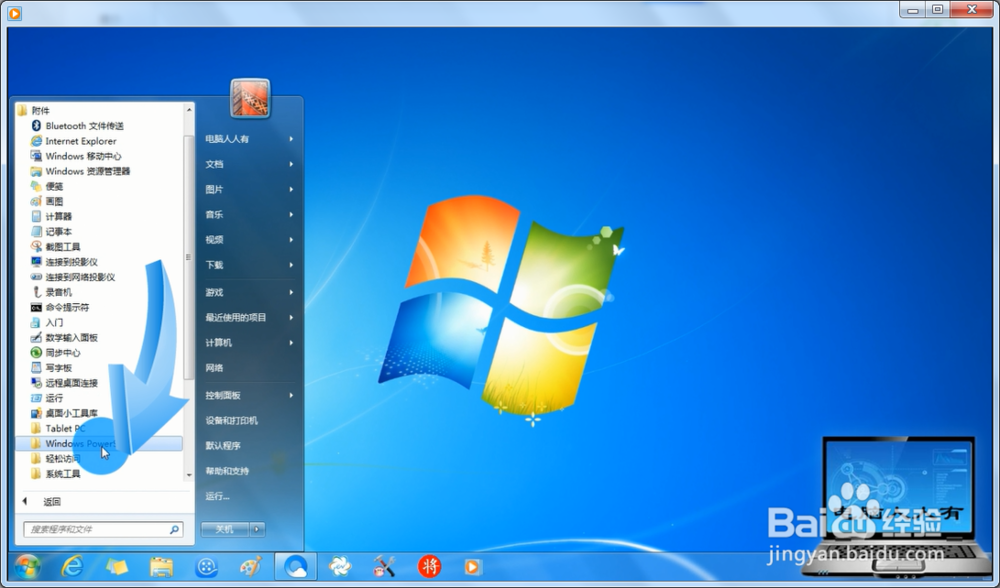Image resolution: width=1000 pixels, height=588 pixels.
Task: Select 连接到网络投影仪
Action: [x=73, y=277]
